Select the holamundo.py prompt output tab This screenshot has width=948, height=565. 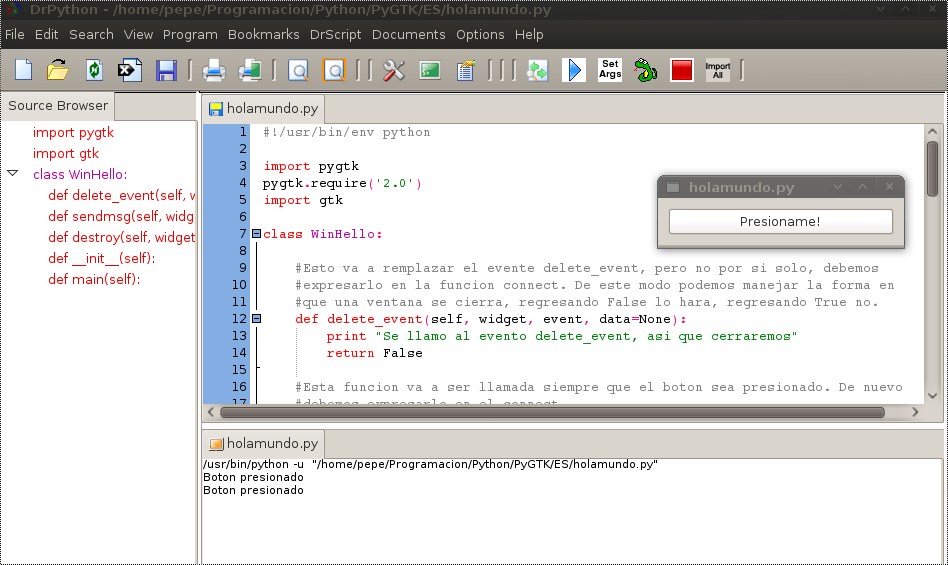[x=263, y=444]
